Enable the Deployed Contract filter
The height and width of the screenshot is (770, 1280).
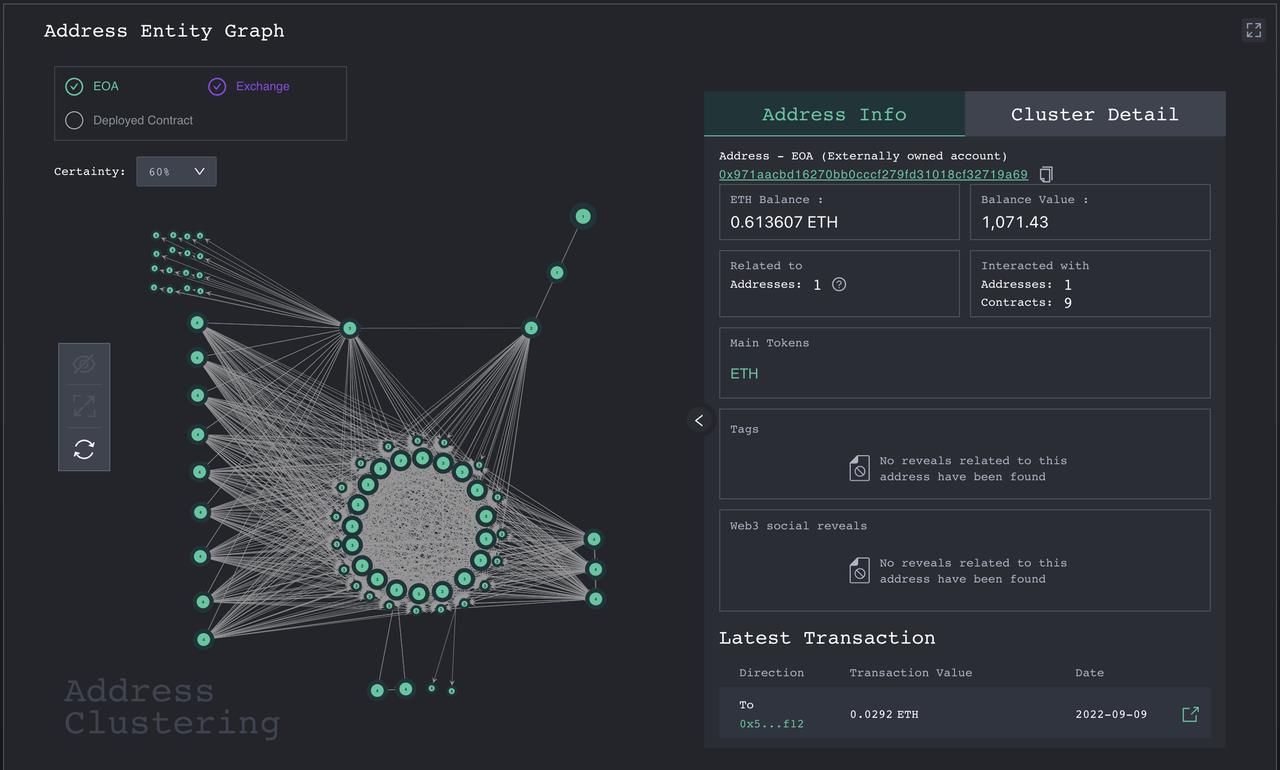point(74,120)
